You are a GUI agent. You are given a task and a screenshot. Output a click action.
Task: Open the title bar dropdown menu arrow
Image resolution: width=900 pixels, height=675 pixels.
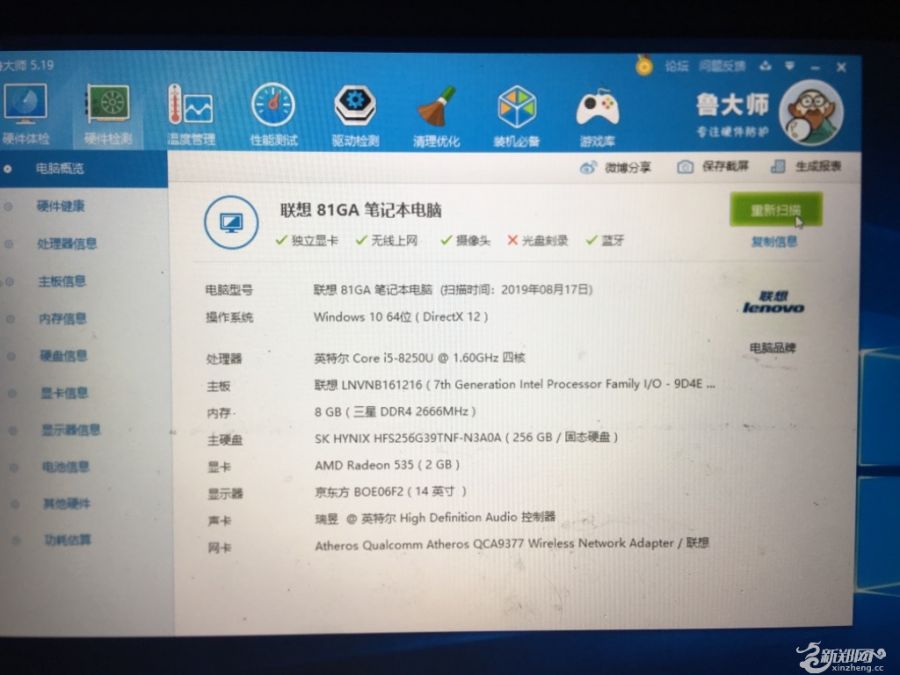pos(790,67)
